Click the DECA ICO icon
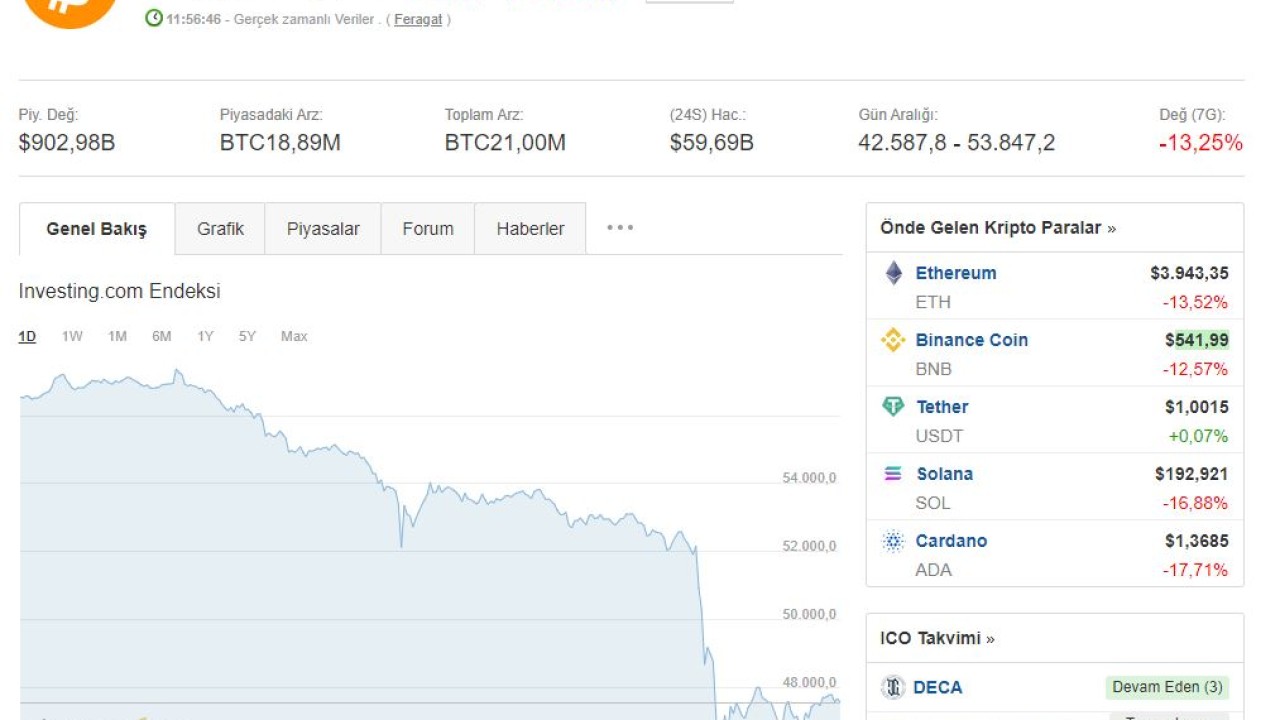 [893, 688]
